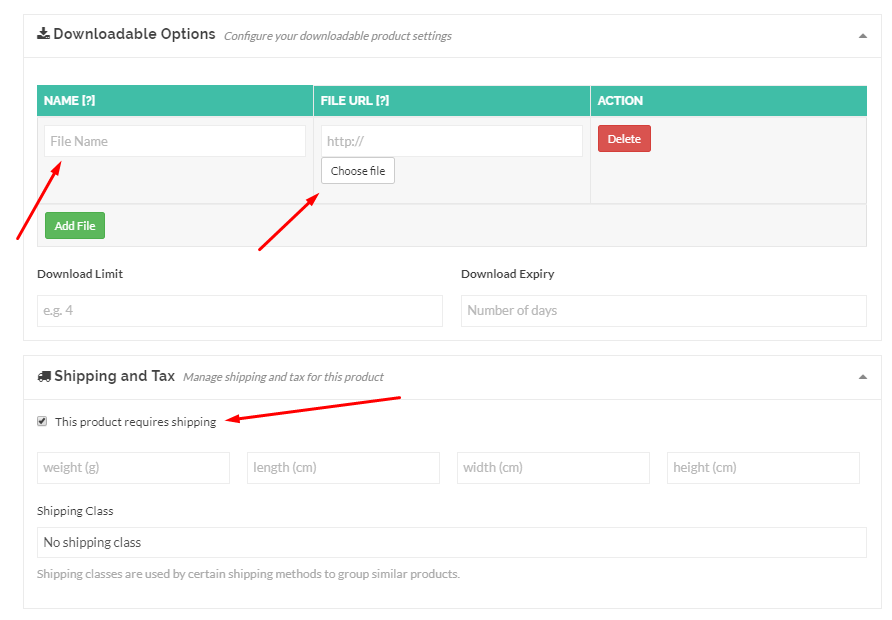Click the download icon beside Downloadable Options

pyautogui.click(x=43, y=34)
